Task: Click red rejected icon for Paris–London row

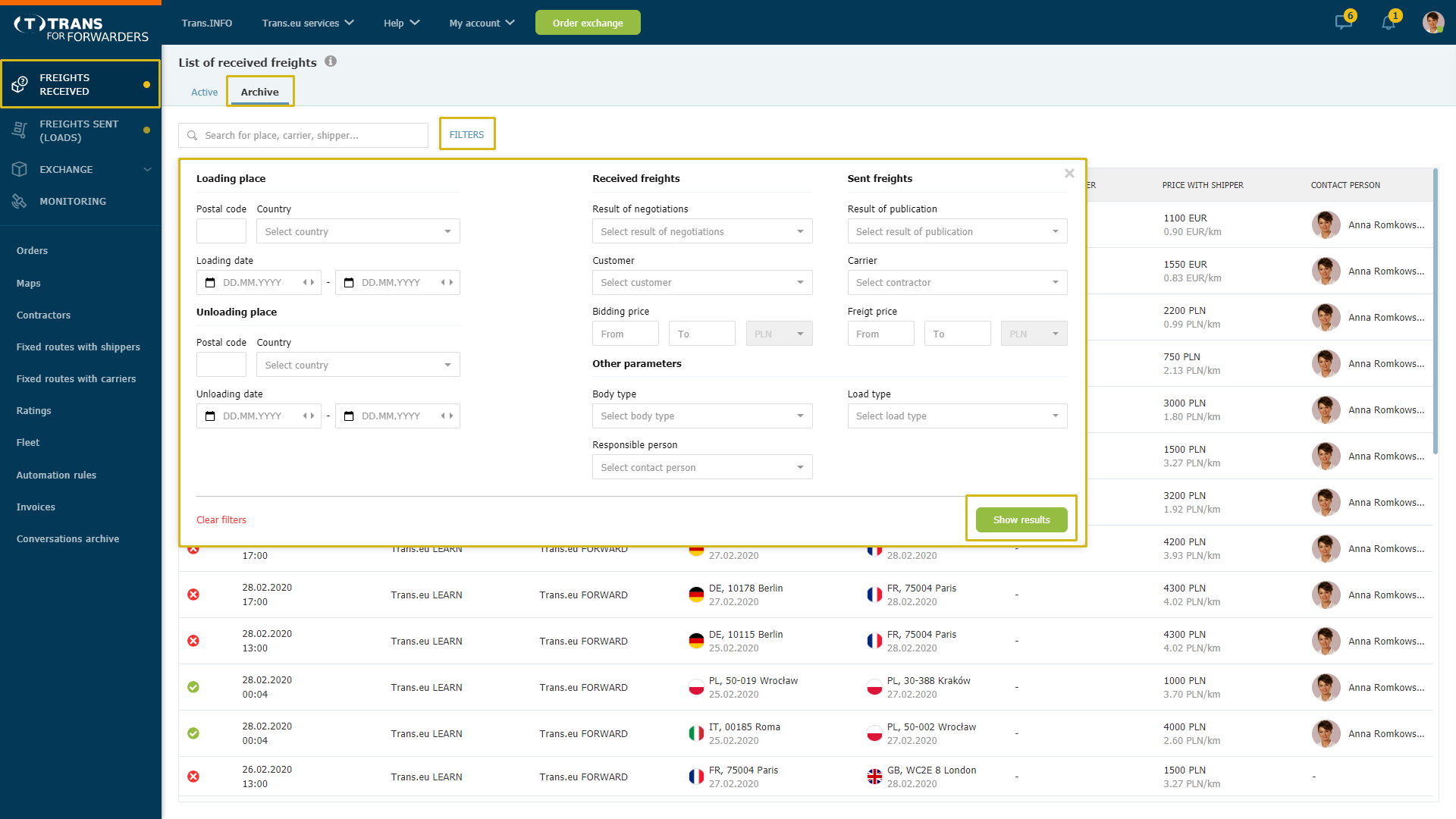Action: [193, 777]
